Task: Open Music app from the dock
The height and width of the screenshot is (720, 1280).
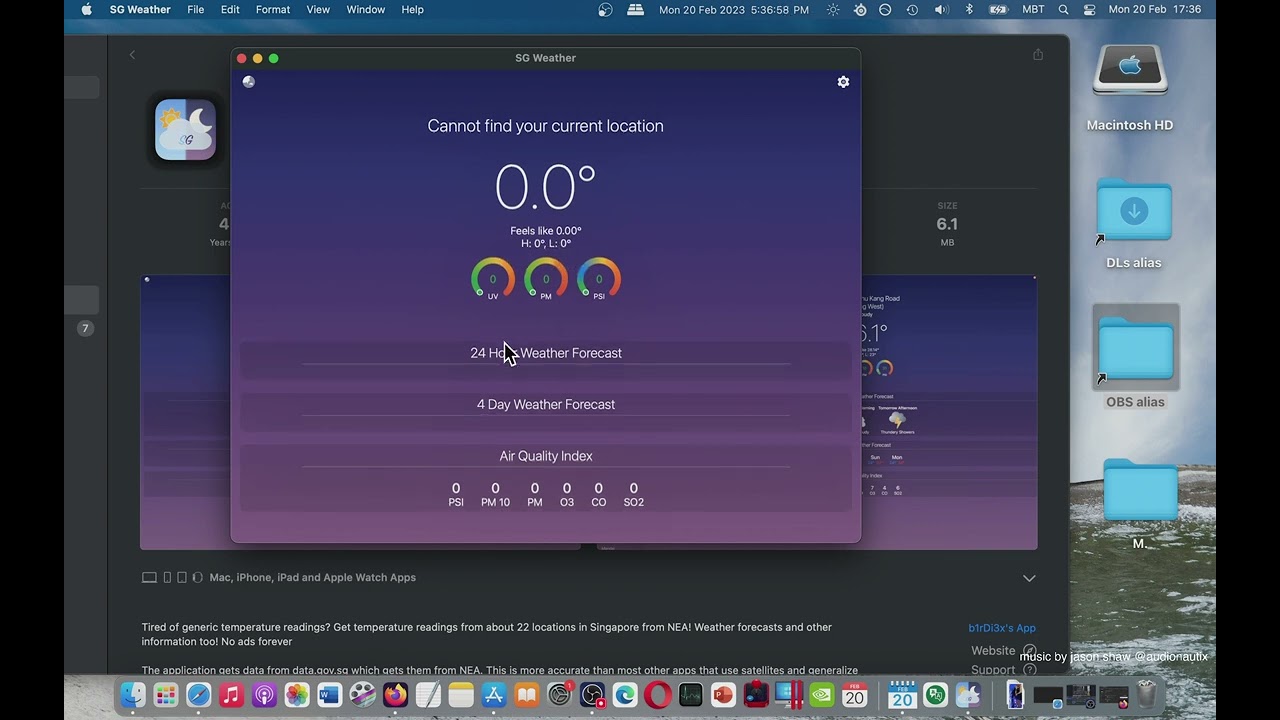Action: (x=232, y=695)
